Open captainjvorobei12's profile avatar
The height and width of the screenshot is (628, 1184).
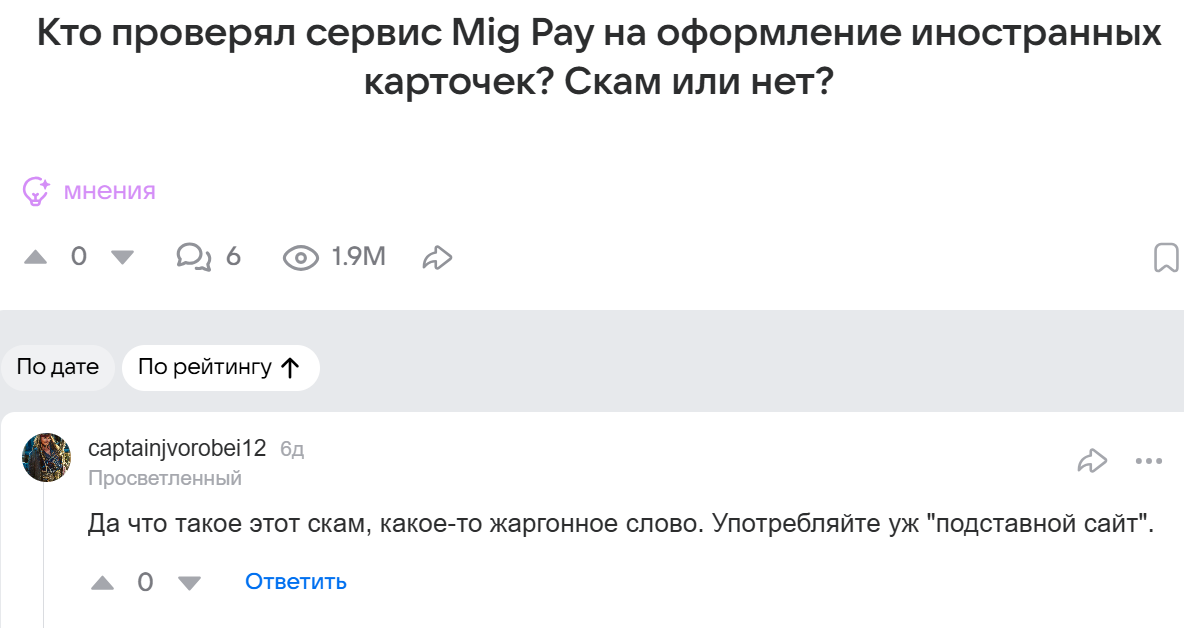pos(46,457)
